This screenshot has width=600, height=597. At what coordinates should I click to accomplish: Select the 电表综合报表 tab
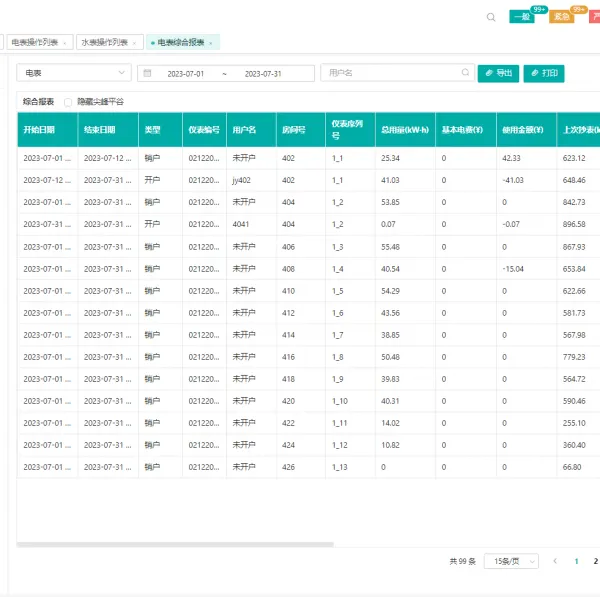[x=181, y=42]
